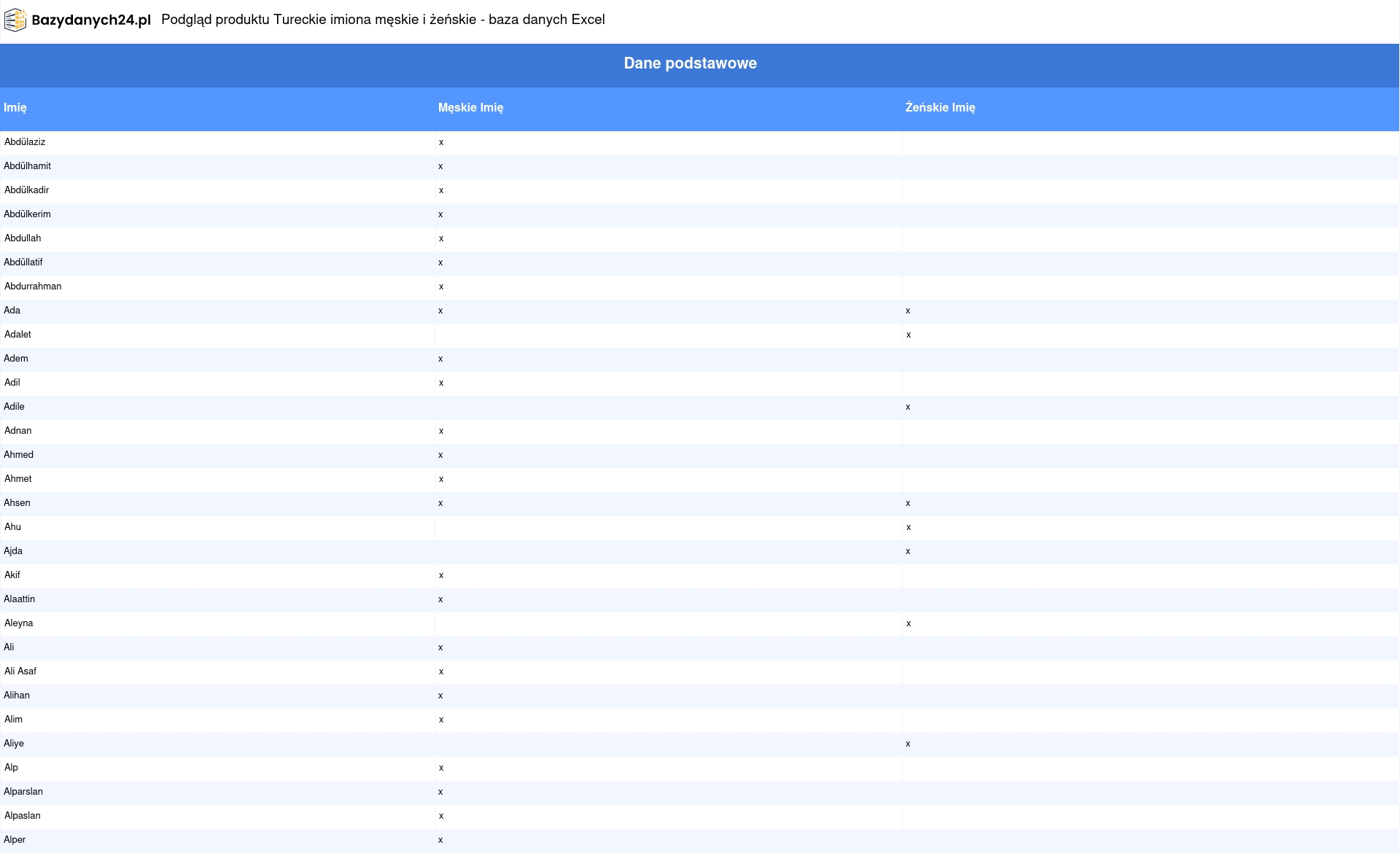The height and width of the screenshot is (853, 1400).
Task: Click the Dane podstawowe section header
Action: coord(690,63)
